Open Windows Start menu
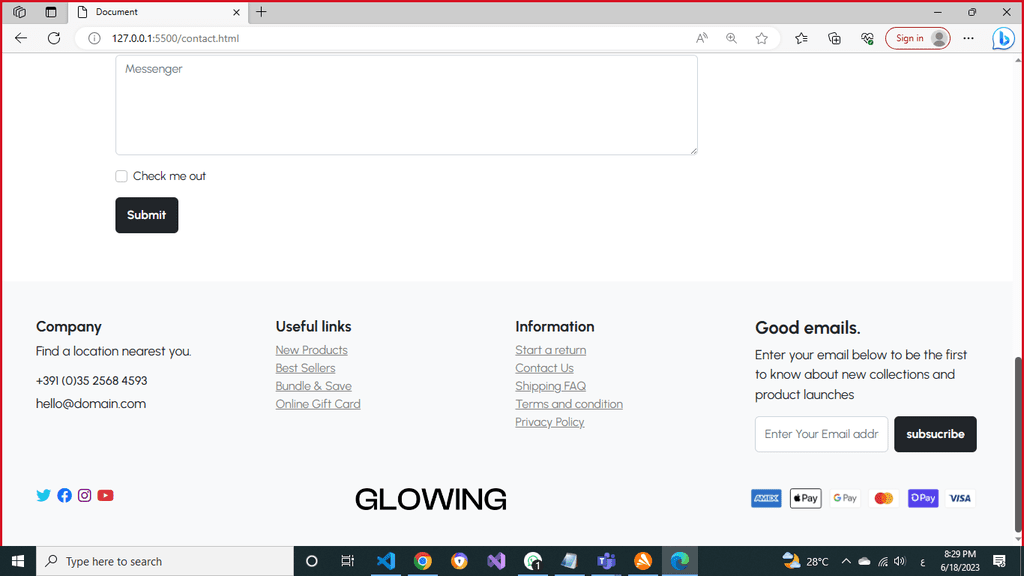This screenshot has height=576, width=1024. tap(18, 561)
